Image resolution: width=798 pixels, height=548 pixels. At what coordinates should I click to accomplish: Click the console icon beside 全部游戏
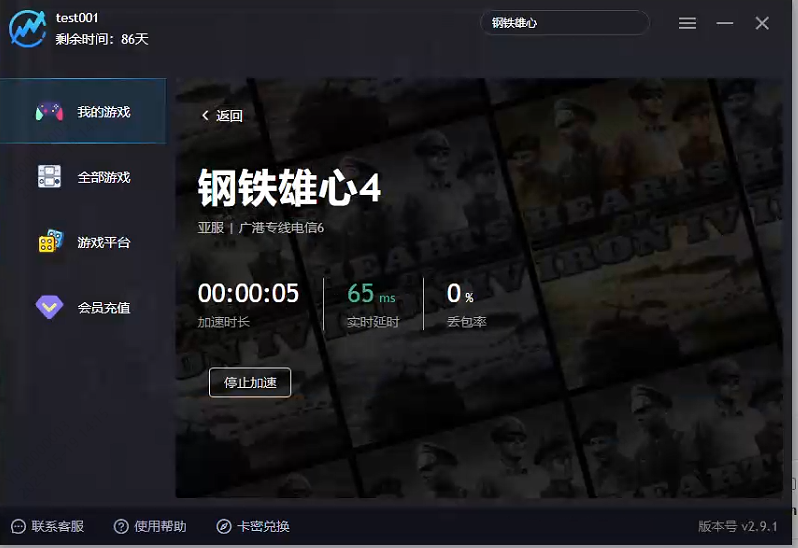tap(49, 177)
